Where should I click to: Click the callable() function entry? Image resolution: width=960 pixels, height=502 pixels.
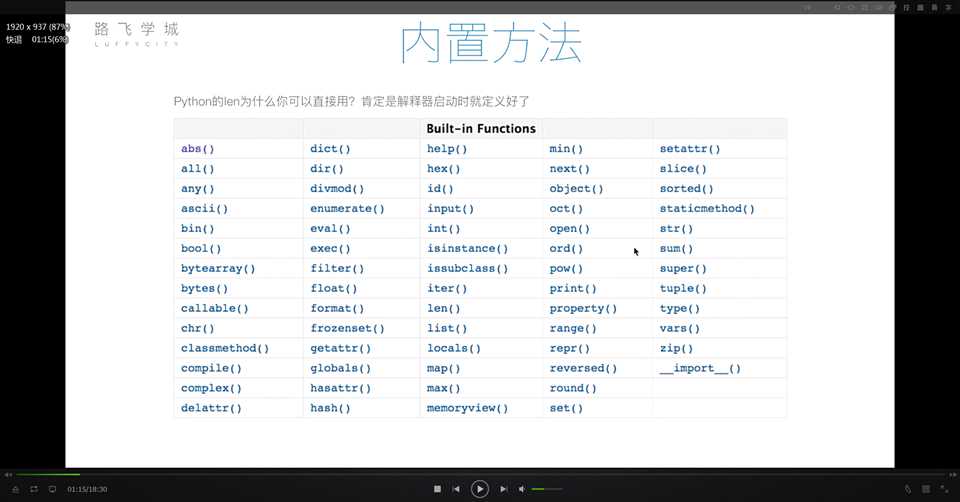click(214, 309)
